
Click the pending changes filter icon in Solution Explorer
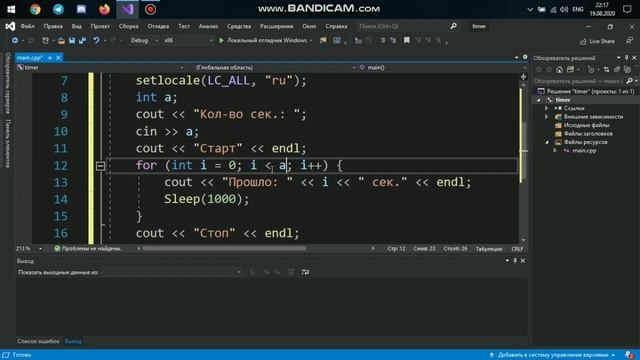click(591, 69)
